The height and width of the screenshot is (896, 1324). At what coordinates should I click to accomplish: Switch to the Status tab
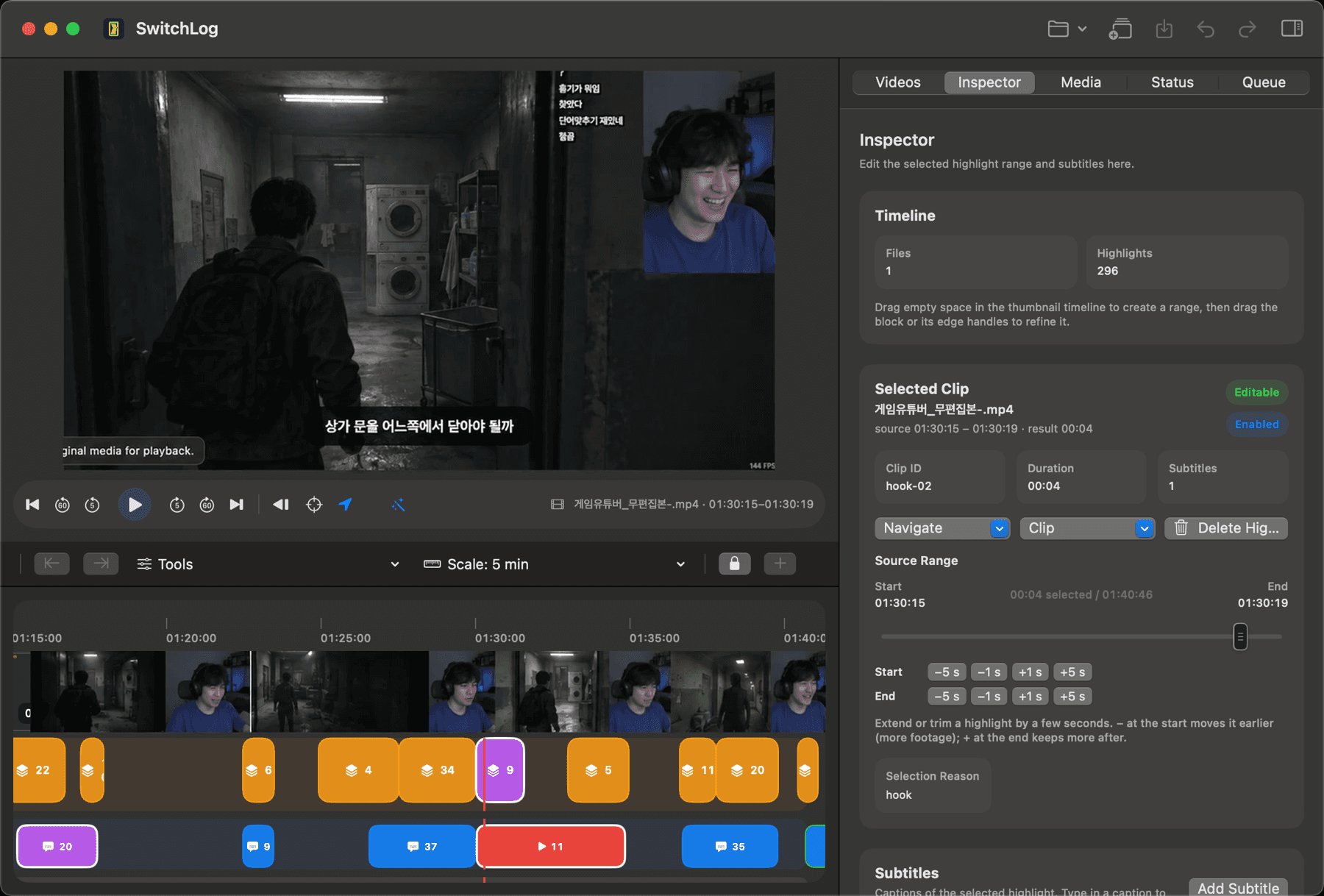1172,82
